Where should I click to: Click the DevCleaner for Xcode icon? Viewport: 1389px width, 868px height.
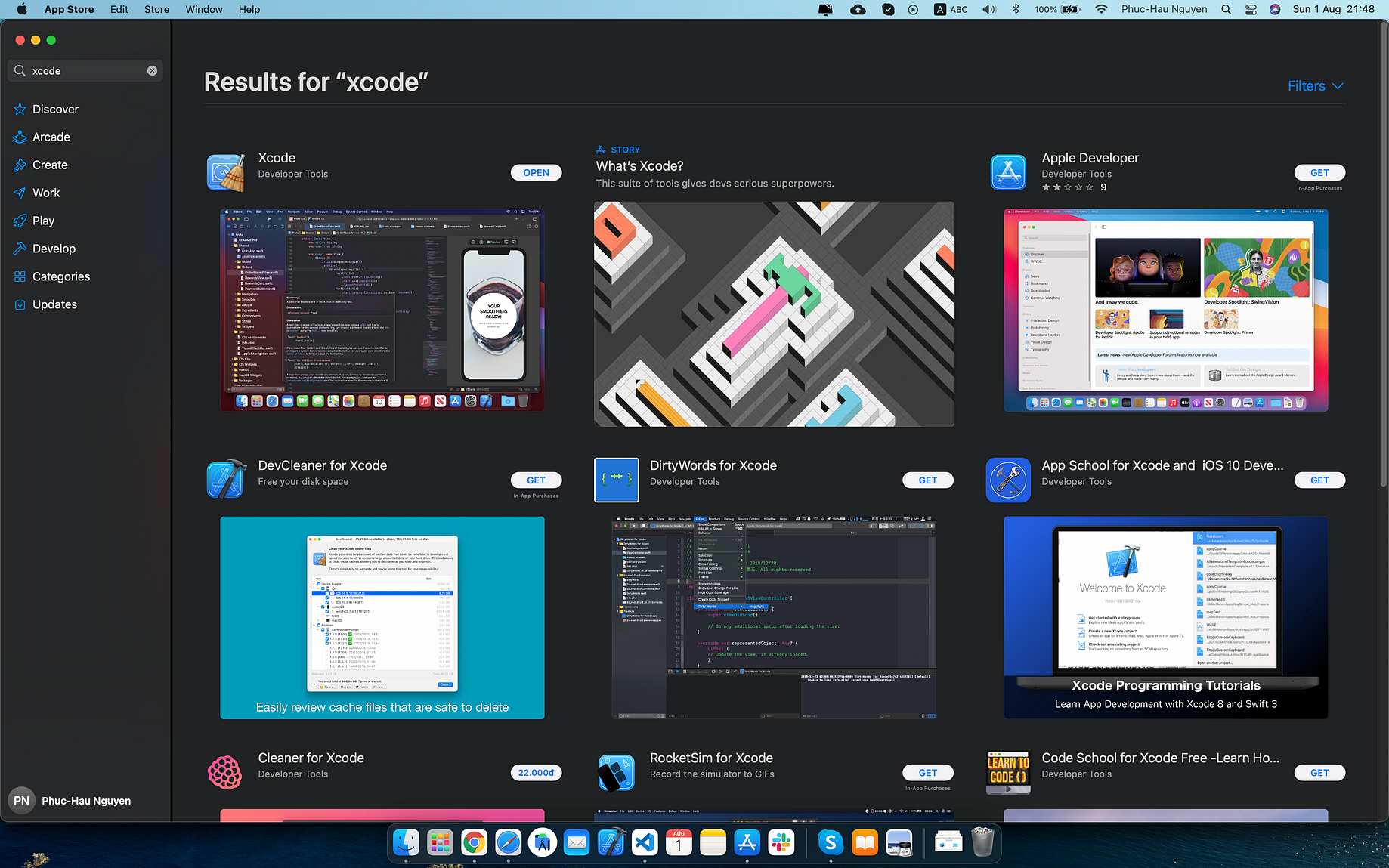[x=225, y=480]
